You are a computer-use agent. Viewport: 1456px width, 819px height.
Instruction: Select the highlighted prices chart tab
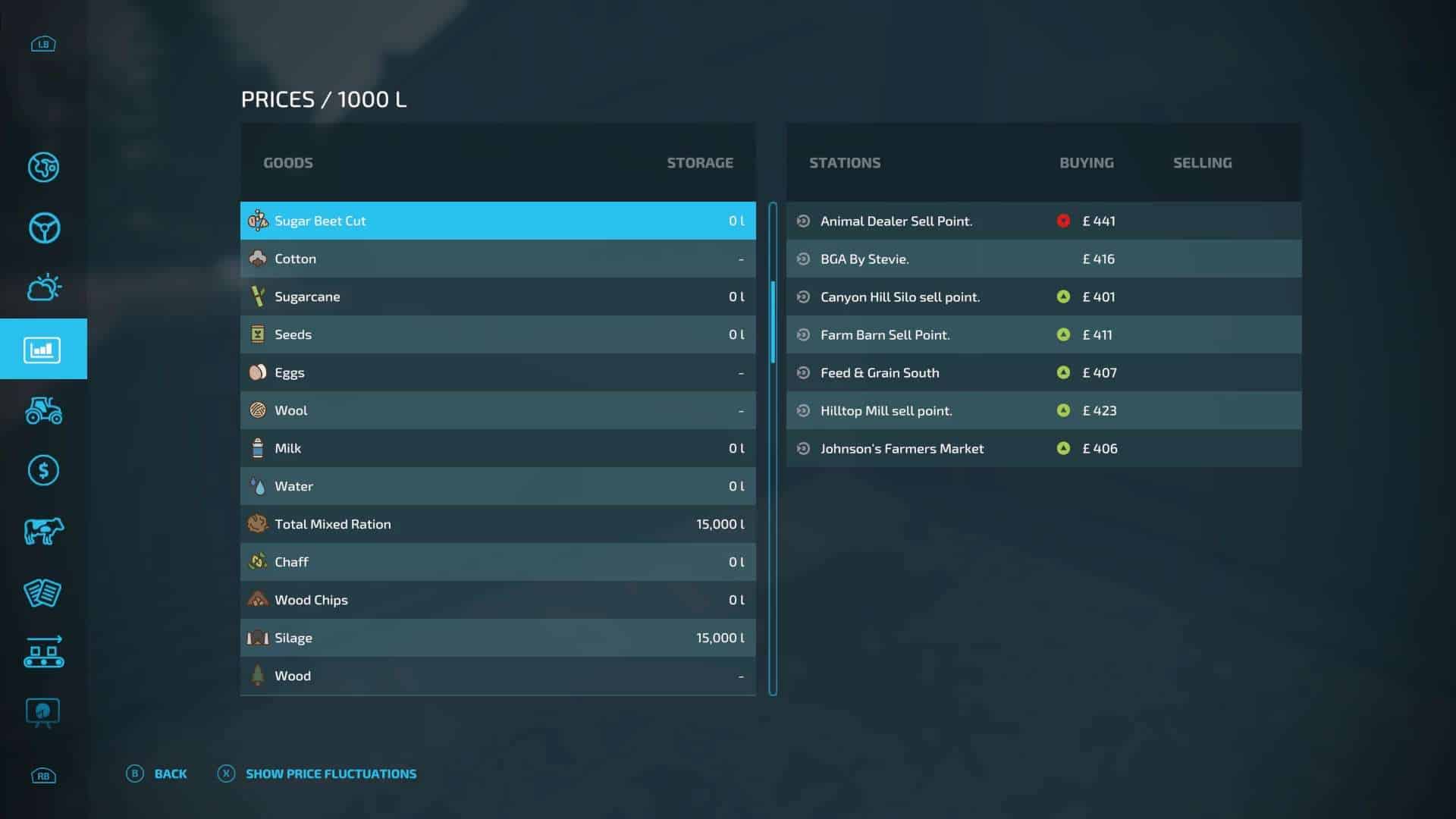(43, 350)
